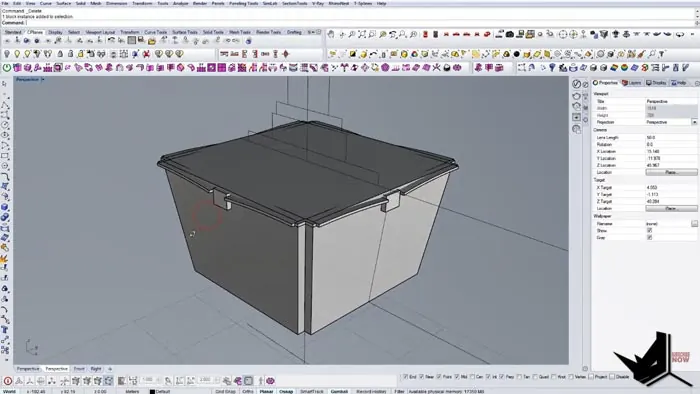Viewport: 700px width, 394px height.
Task: Click the first gray light bulb icon
Action: pos(7,54)
